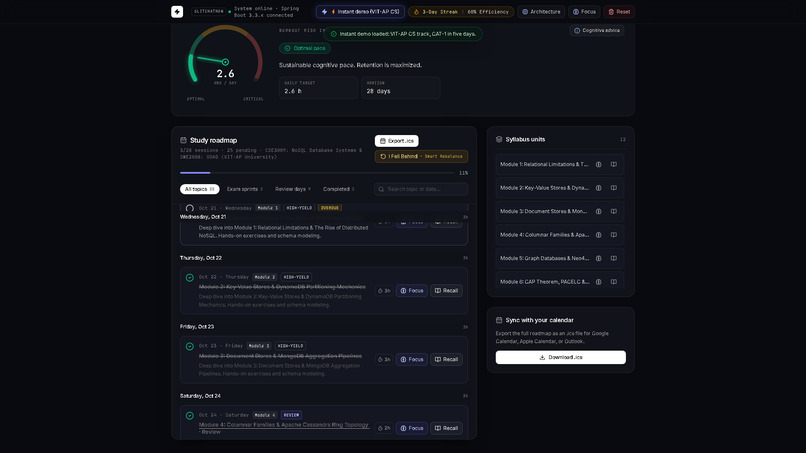Viewport: 806px width, 453px height.
Task: Open focus icon for syllabus Module 1
Action: point(598,165)
